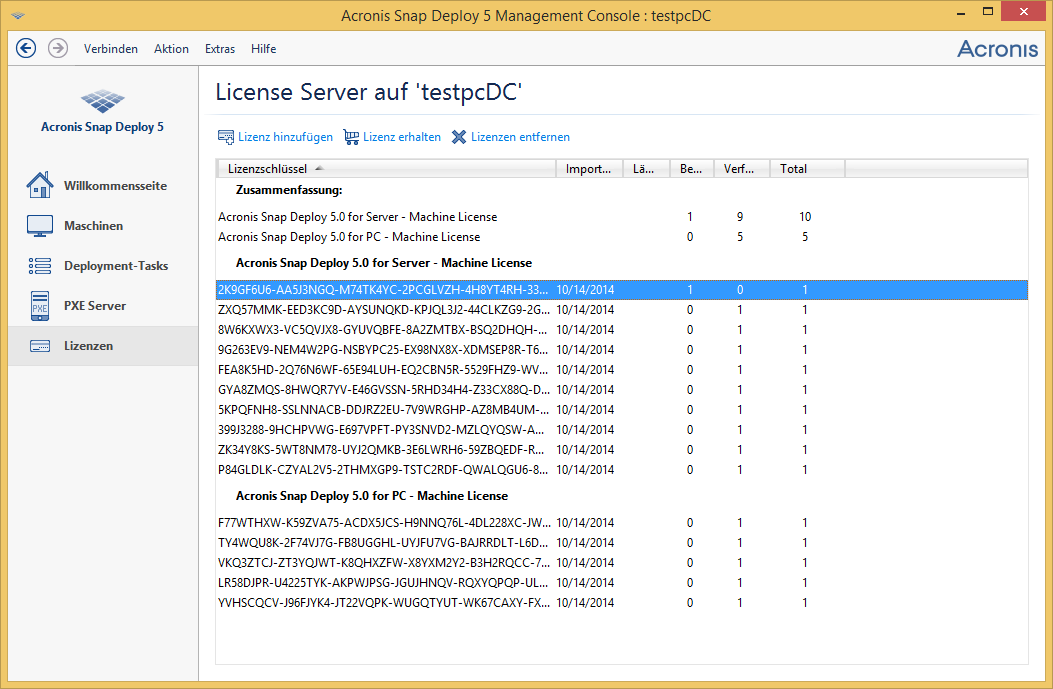Click the forward navigation arrow icon
The image size is (1053, 689).
pyautogui.click(x=58, y=48)
